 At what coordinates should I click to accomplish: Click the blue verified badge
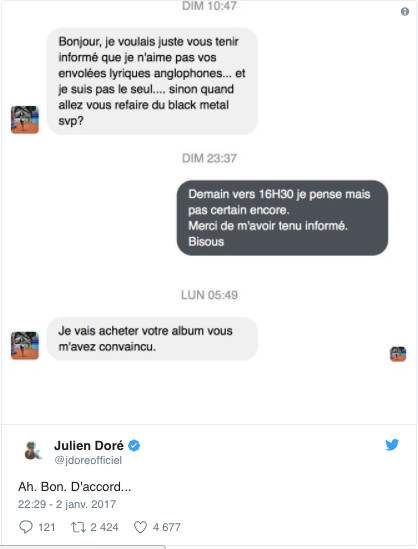click(134, 446)
